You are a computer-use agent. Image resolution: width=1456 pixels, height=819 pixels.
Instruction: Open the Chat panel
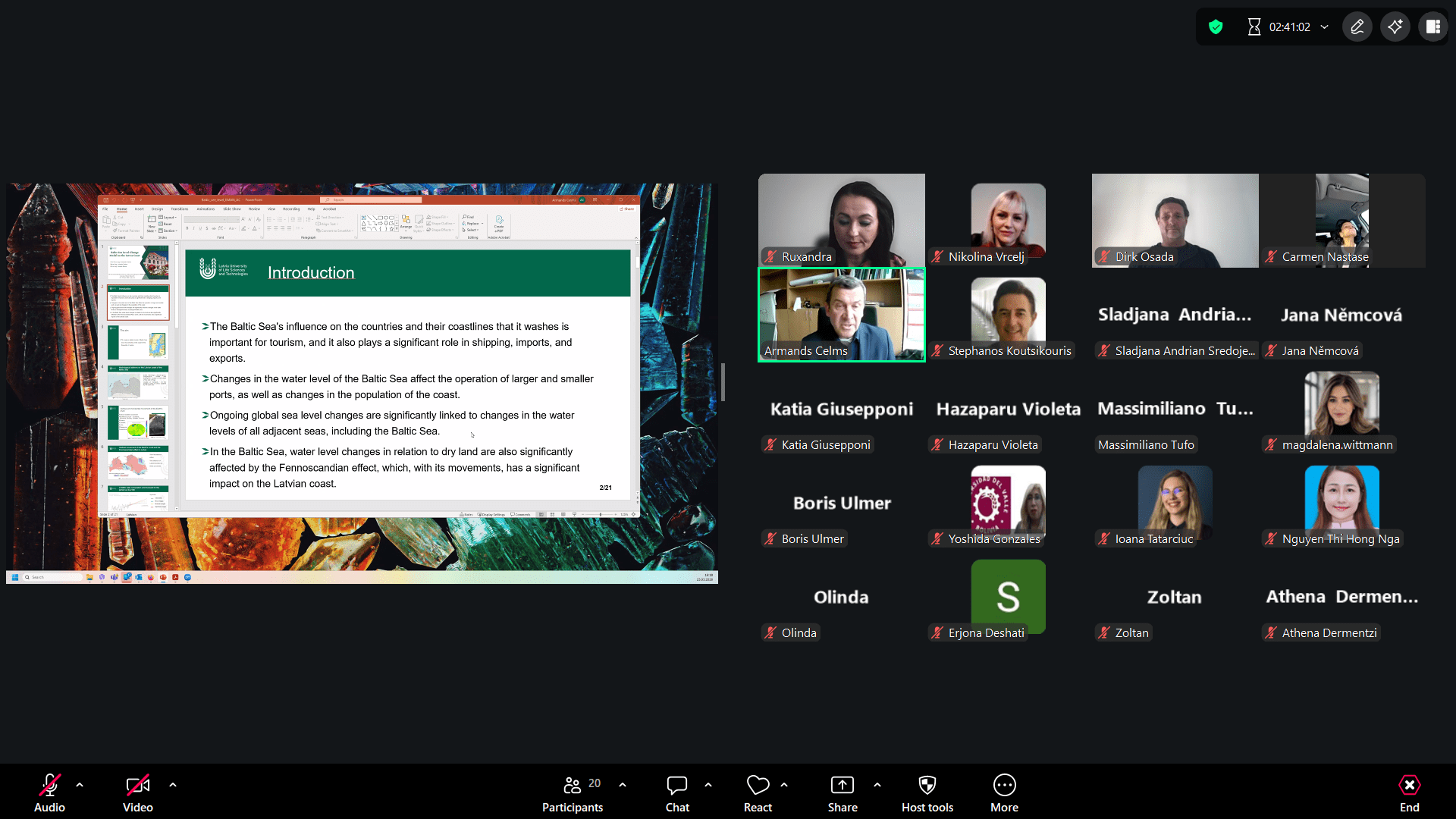pyautogui.click(x=677, y=792)
